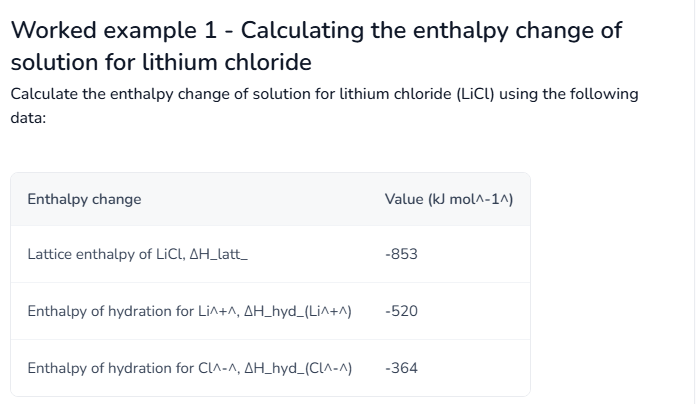This screenshot has width=696, height=404.
Task: Select the -853 lattice enthalpy value
Action: pyautogui.click(x=401, y=254)
